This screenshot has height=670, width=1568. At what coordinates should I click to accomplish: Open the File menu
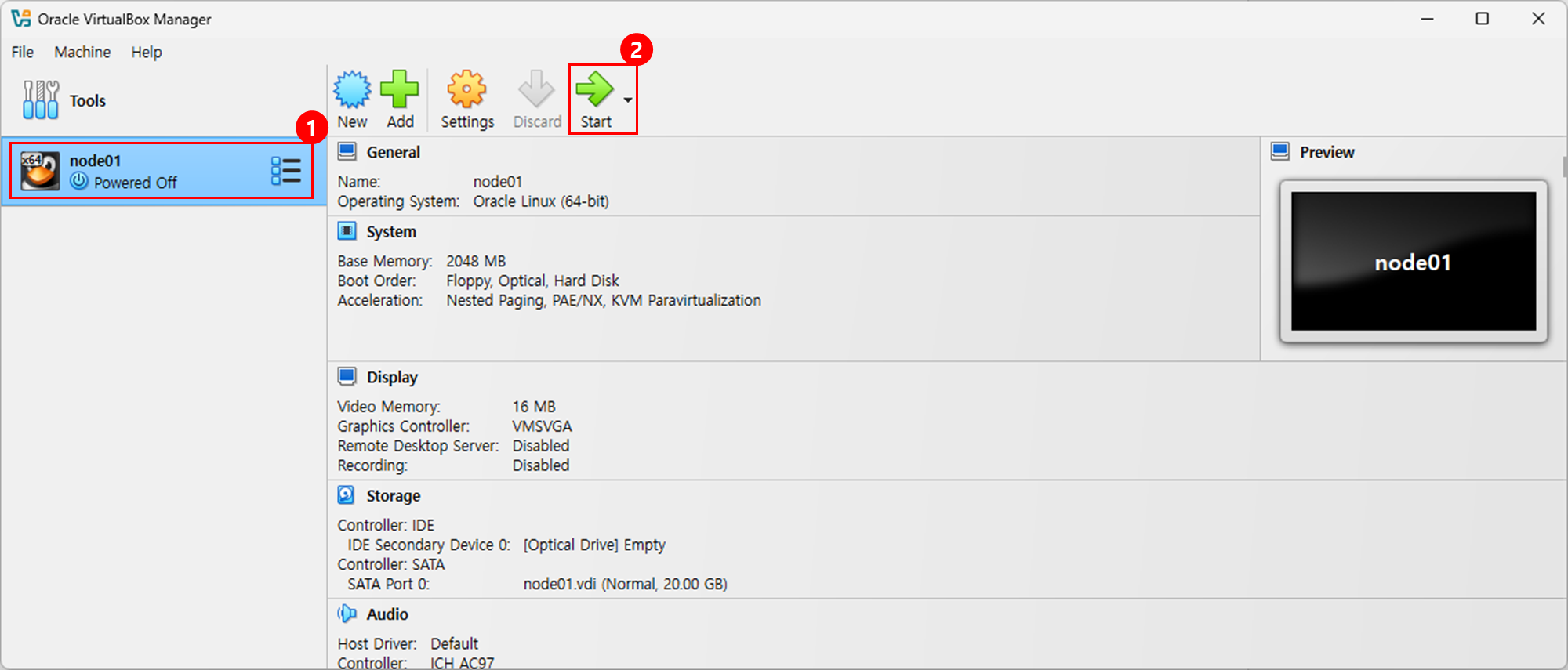[x=23, y=52]
